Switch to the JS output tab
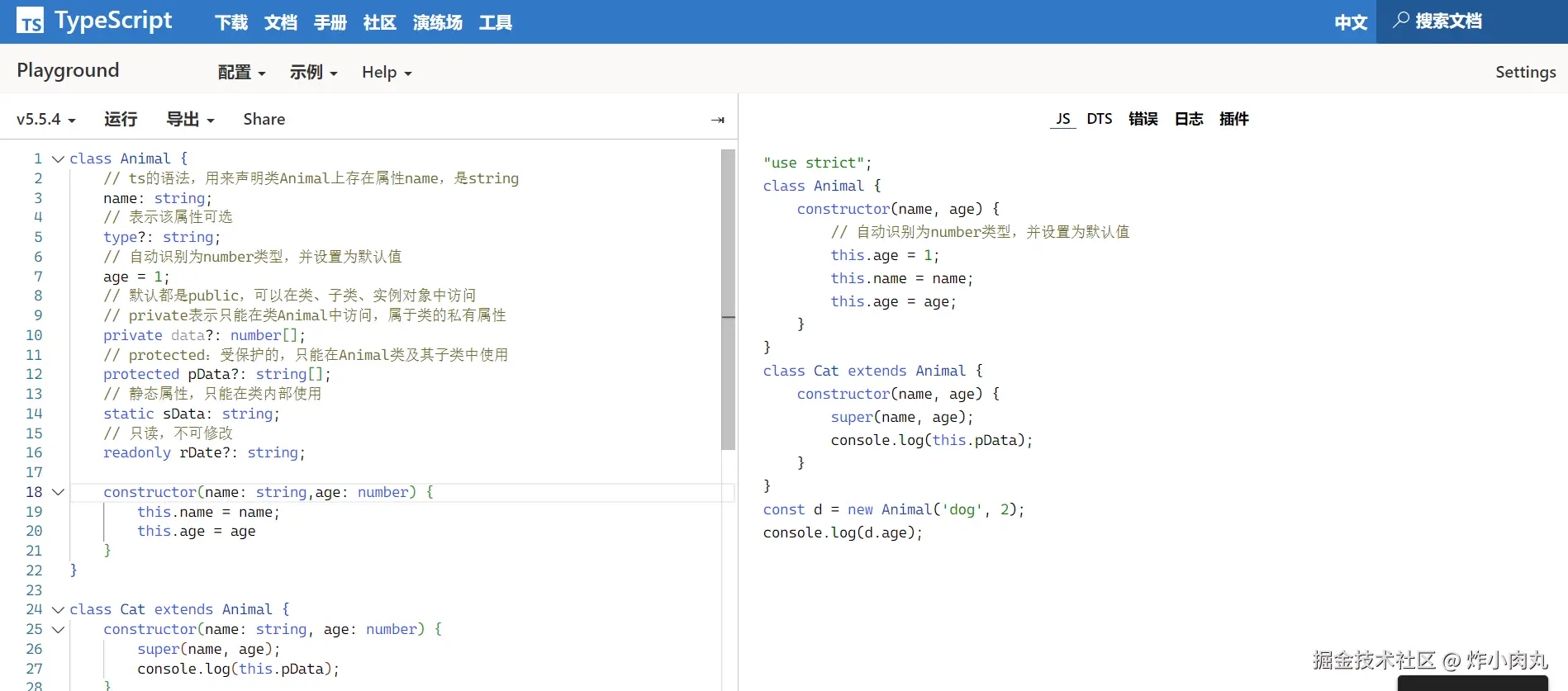The width and height of the screenshot is (1568, 691). click(x=1062, y=119)
